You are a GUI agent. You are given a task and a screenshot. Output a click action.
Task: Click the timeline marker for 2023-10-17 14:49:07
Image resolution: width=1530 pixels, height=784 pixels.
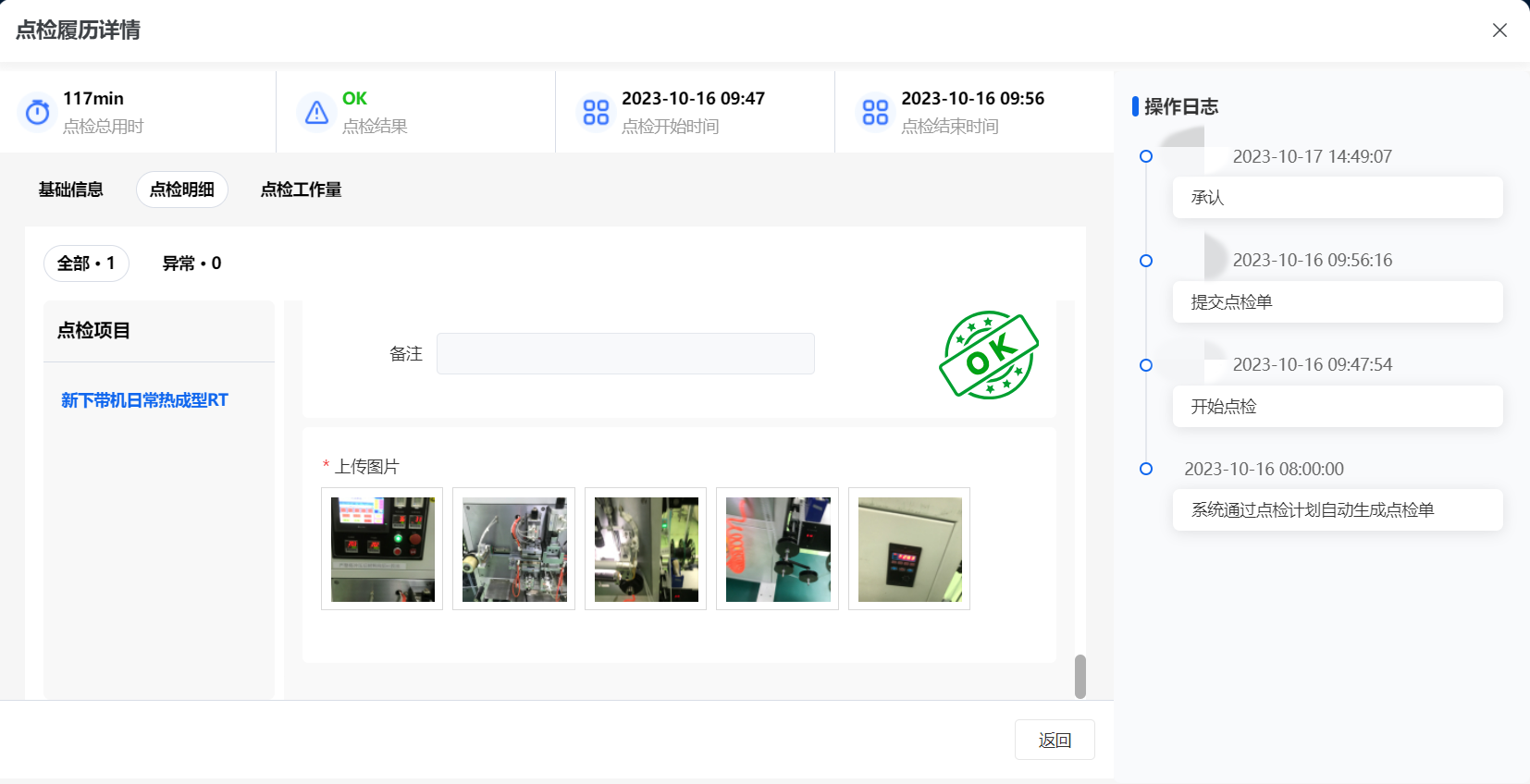pyautogui.click(x=1146, y=156)
